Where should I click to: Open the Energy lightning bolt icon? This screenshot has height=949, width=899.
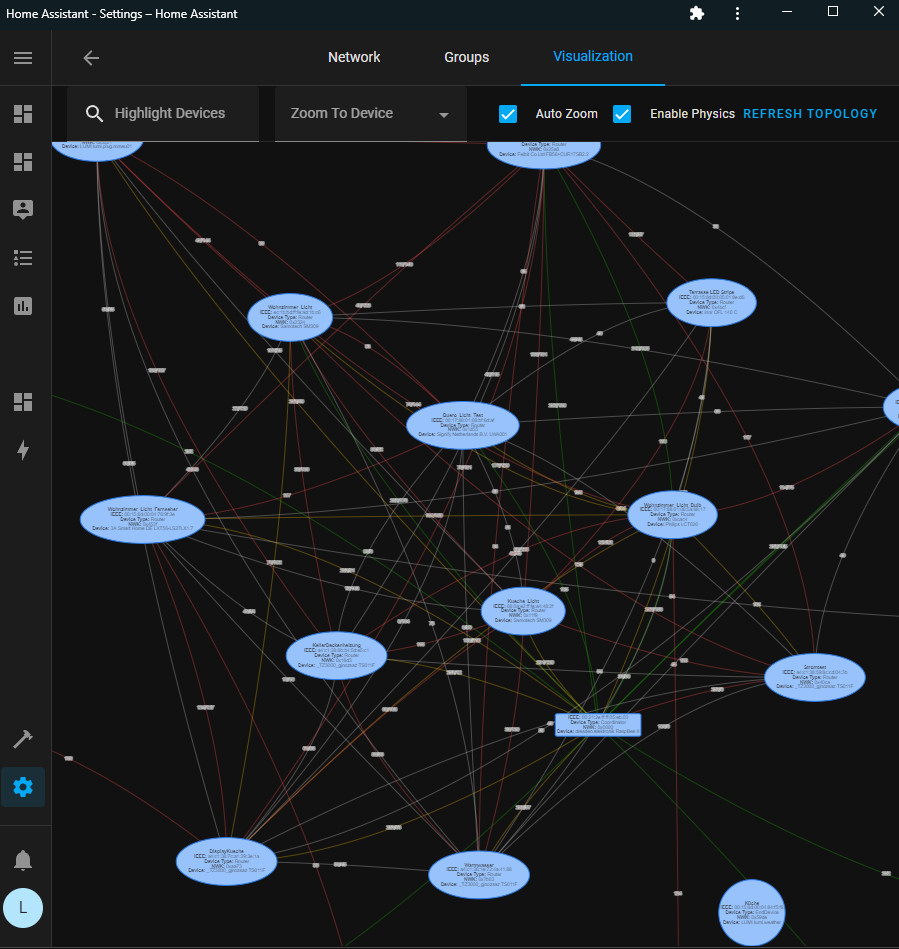point(23,451)
